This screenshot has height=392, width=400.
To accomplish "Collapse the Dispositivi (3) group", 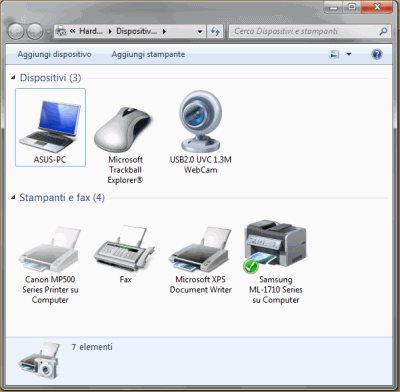I will pyautogui.click(x=13, y=78).
